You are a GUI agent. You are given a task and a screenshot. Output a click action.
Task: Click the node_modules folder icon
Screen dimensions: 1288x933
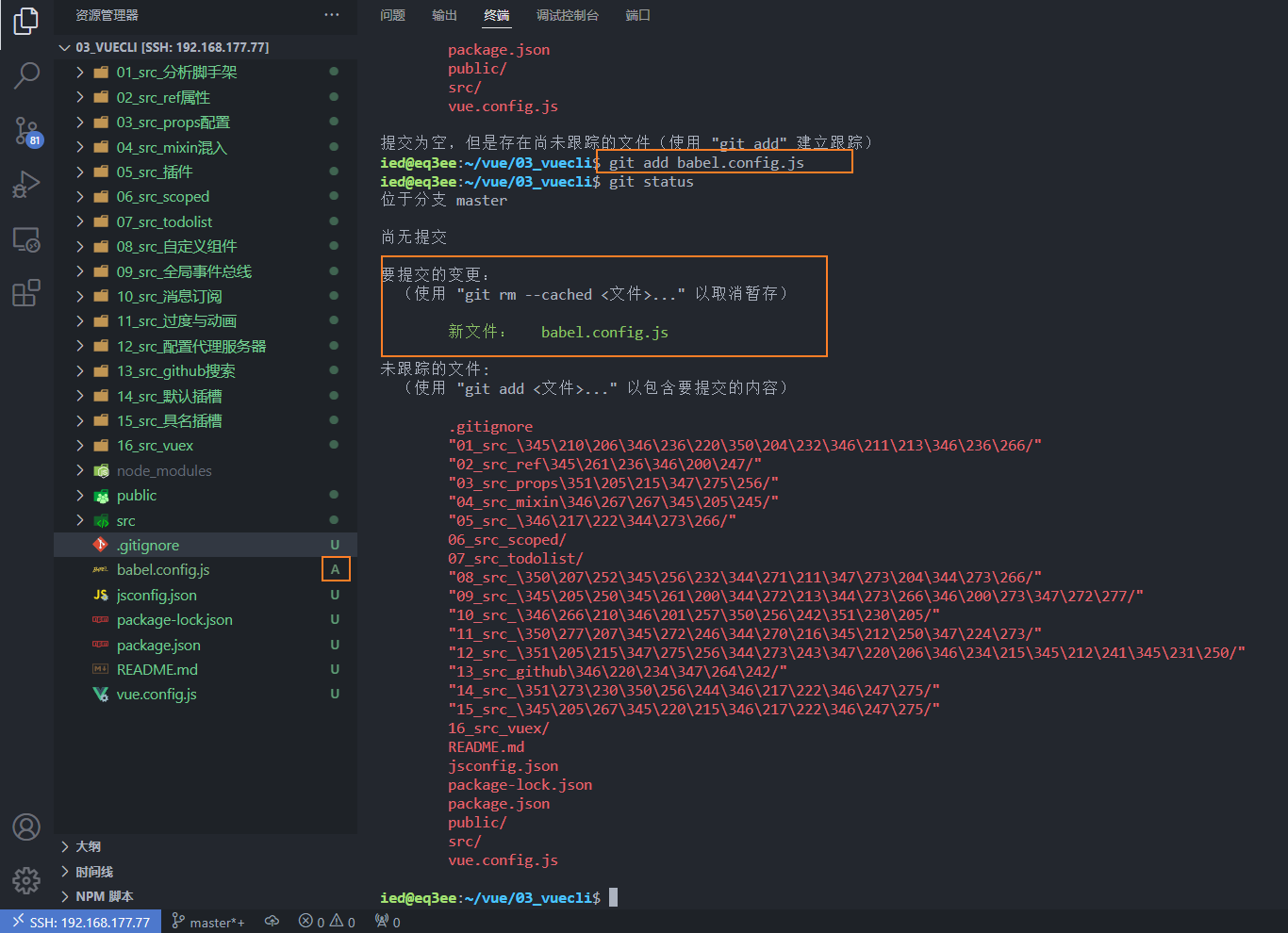tap(101, 470)
